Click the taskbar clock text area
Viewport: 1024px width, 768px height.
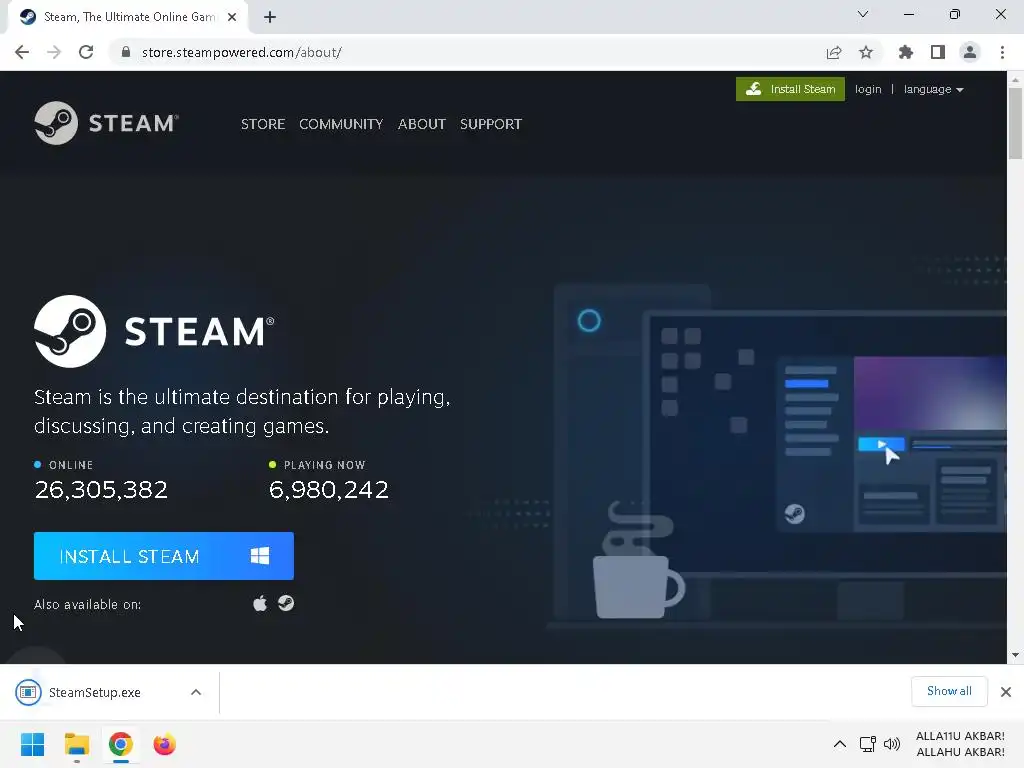(960, 744)
